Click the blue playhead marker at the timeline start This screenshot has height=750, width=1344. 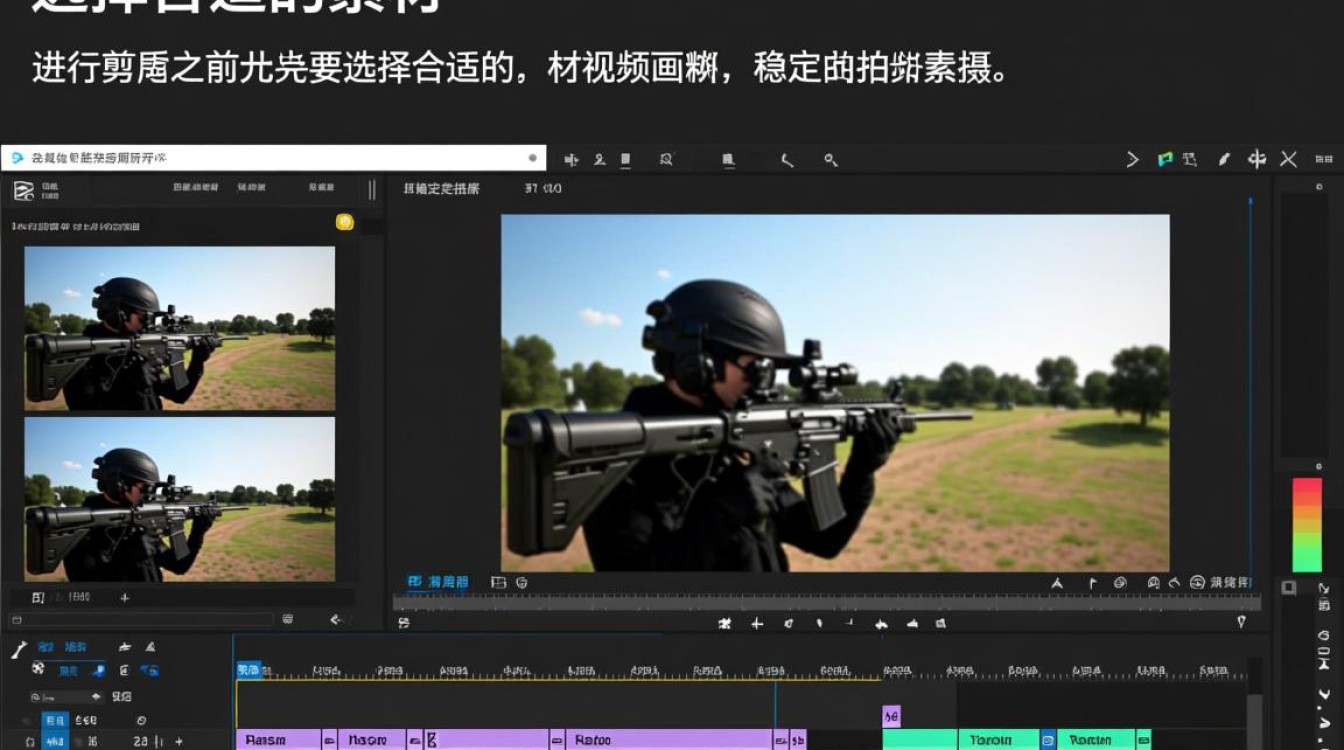[248, 669]
